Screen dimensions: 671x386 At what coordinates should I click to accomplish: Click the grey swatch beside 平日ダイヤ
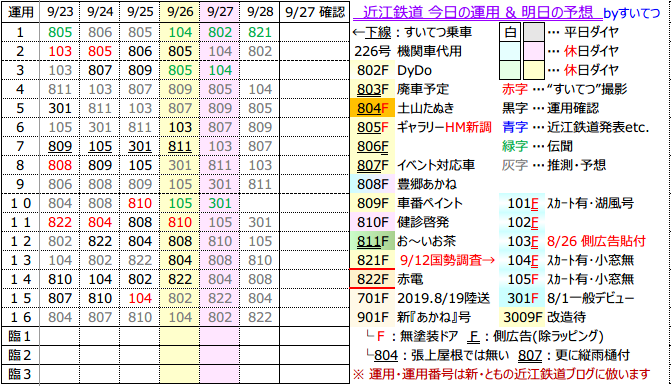[x=533, y=32]
